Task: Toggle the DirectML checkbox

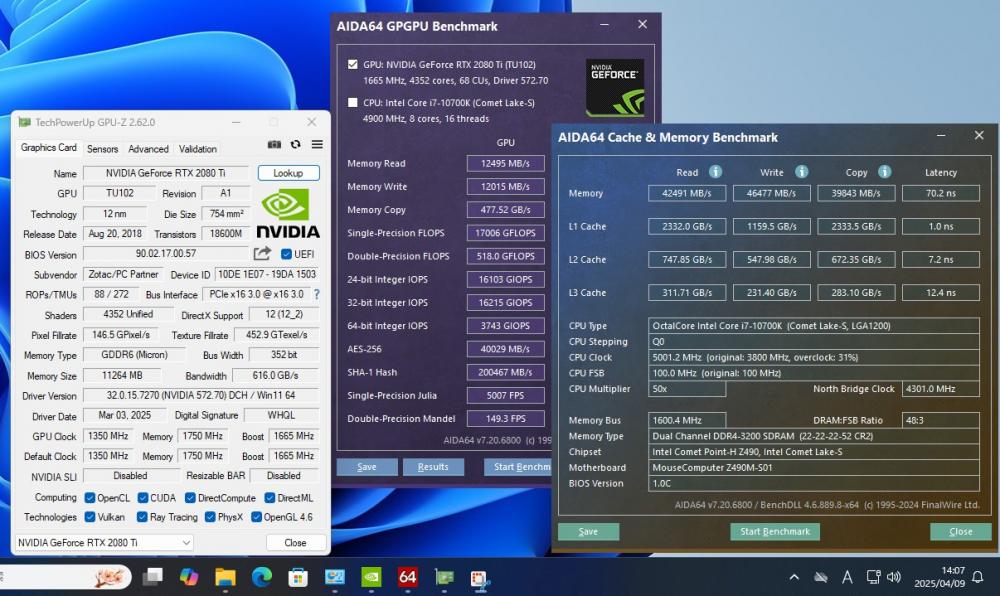Action: (x=270, y=497)
